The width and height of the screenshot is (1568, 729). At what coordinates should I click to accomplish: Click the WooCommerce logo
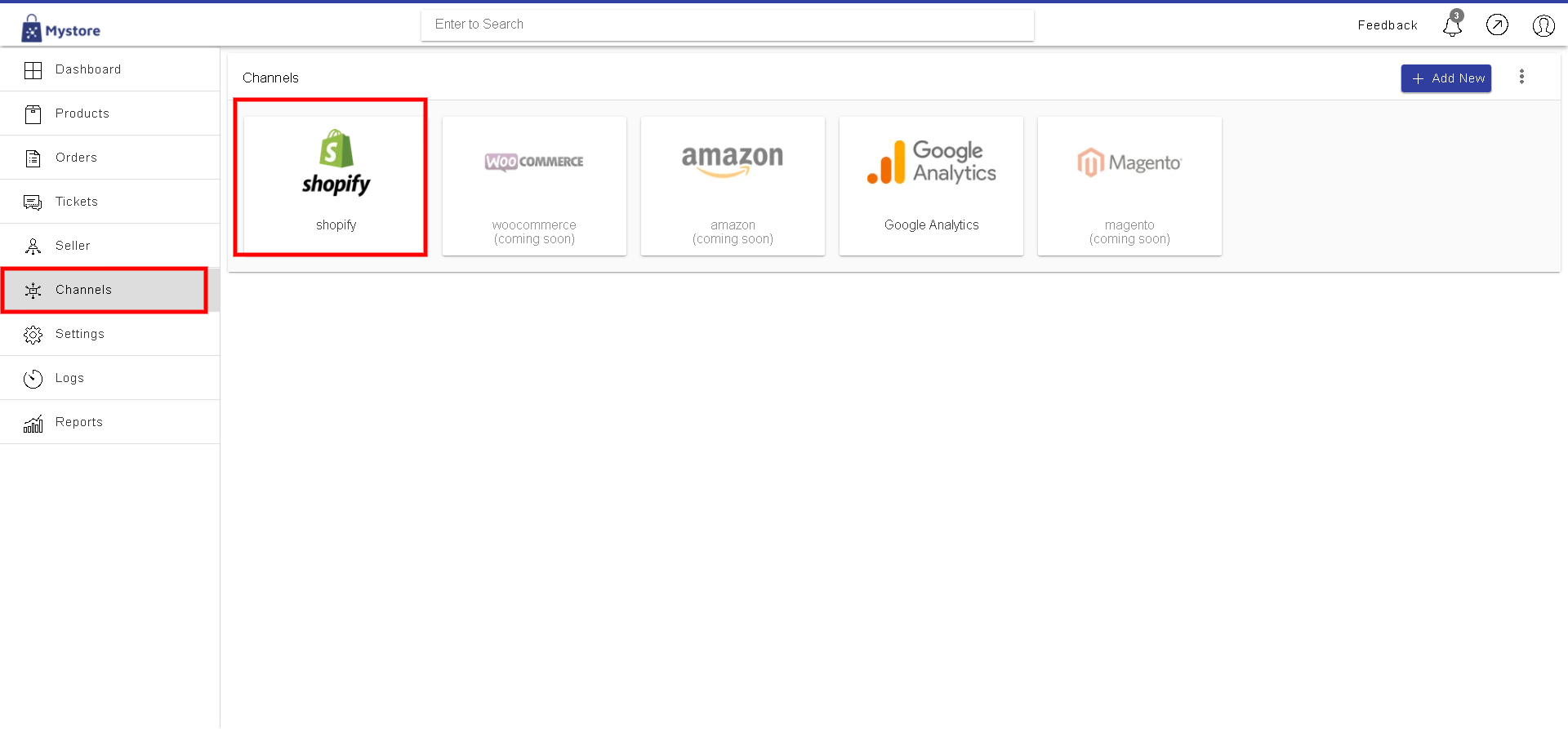[x=534, y=162]
